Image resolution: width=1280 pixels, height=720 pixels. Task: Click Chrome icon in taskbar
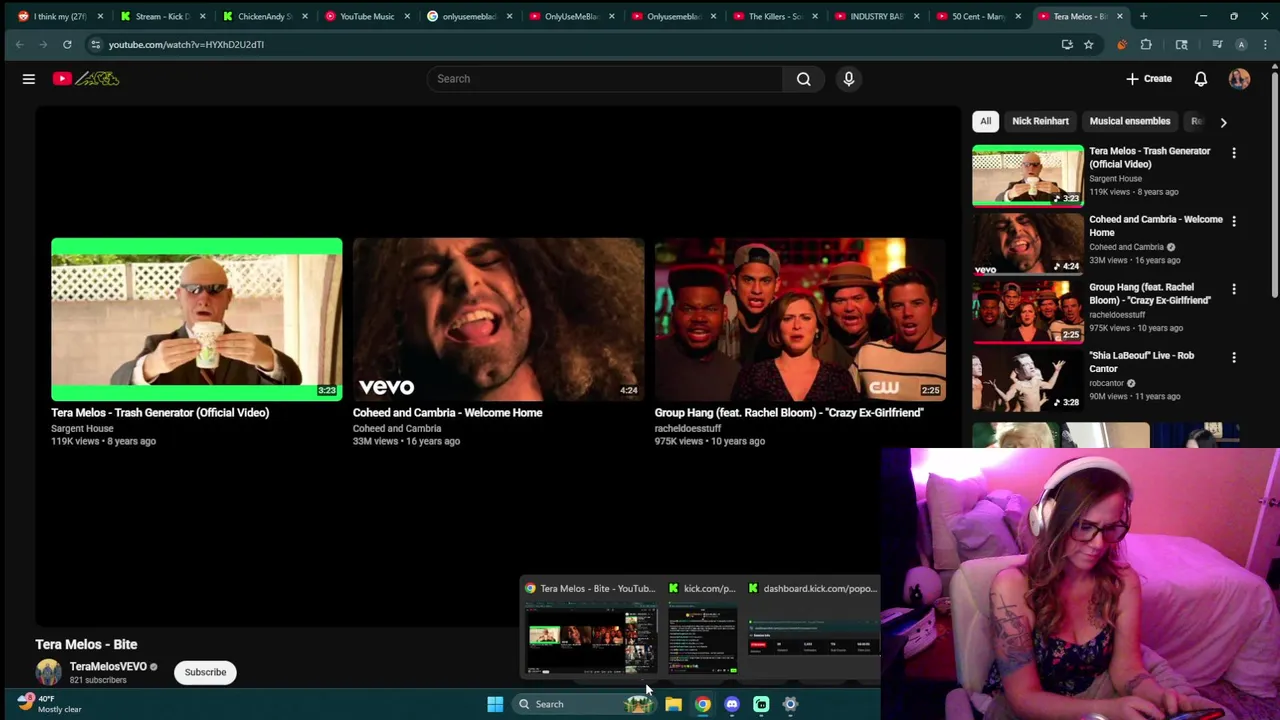703,704
